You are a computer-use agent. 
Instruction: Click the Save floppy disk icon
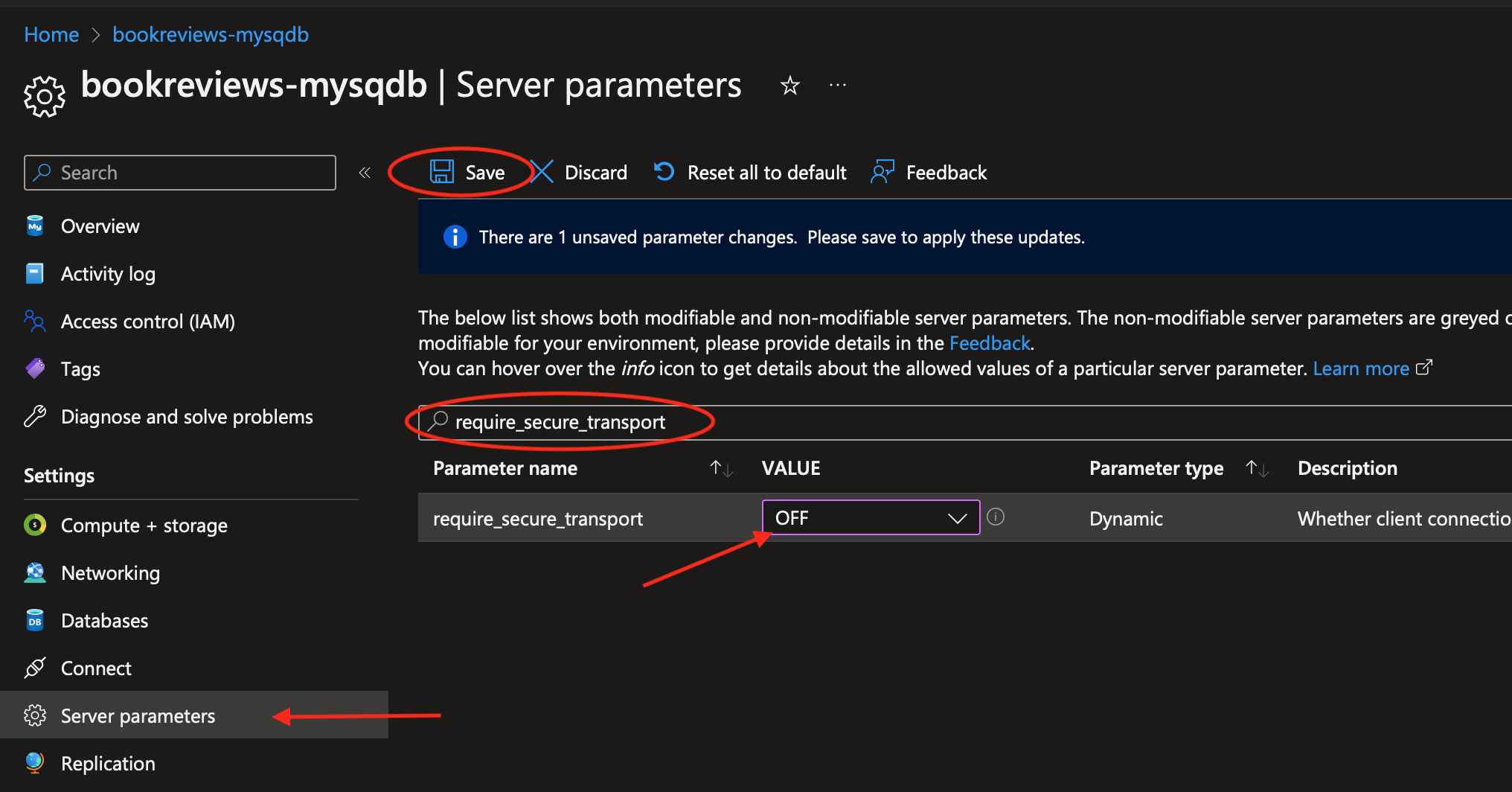442,172
